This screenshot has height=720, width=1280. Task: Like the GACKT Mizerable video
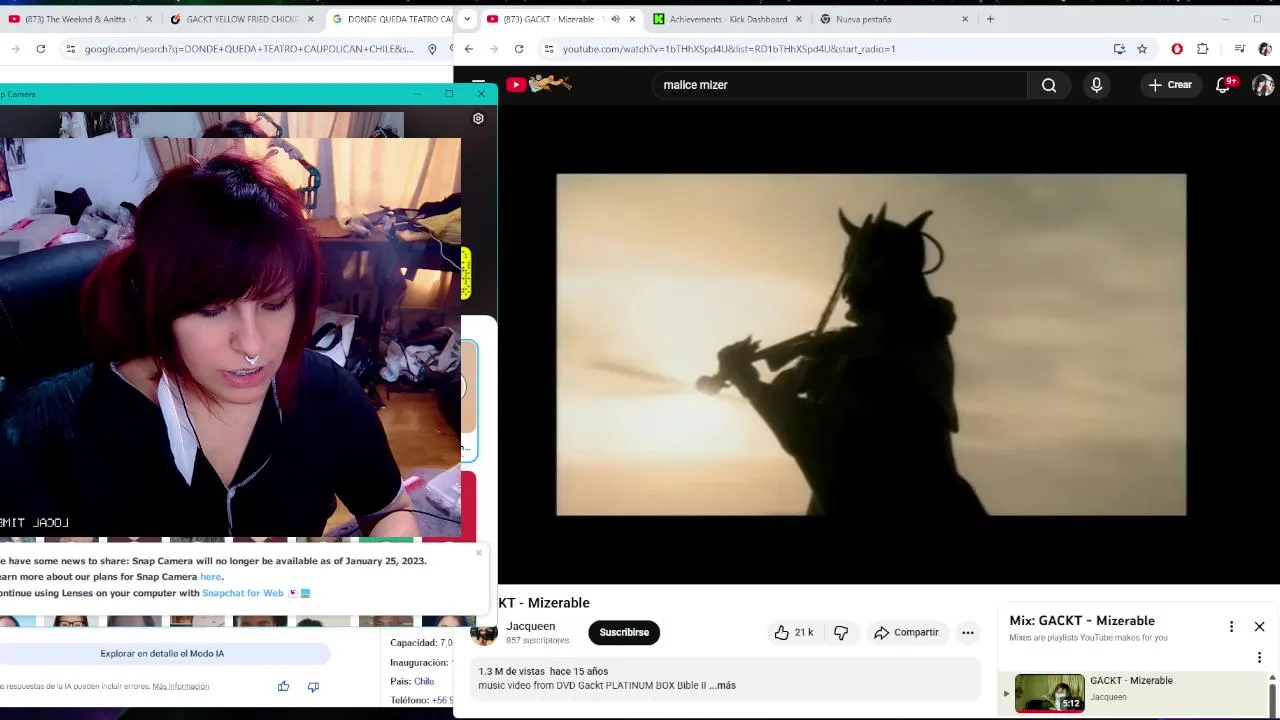coord(793,632)
